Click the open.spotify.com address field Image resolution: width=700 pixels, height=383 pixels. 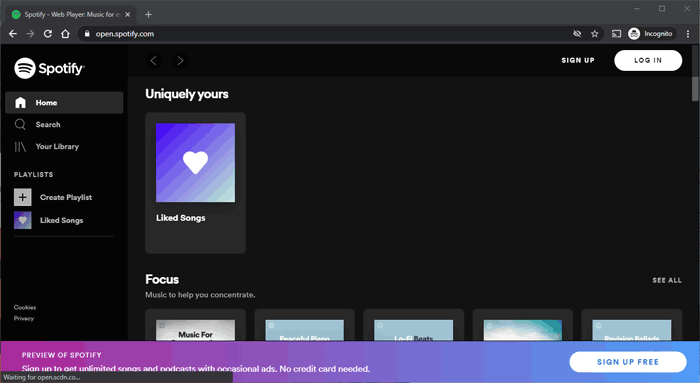point(328,34)
